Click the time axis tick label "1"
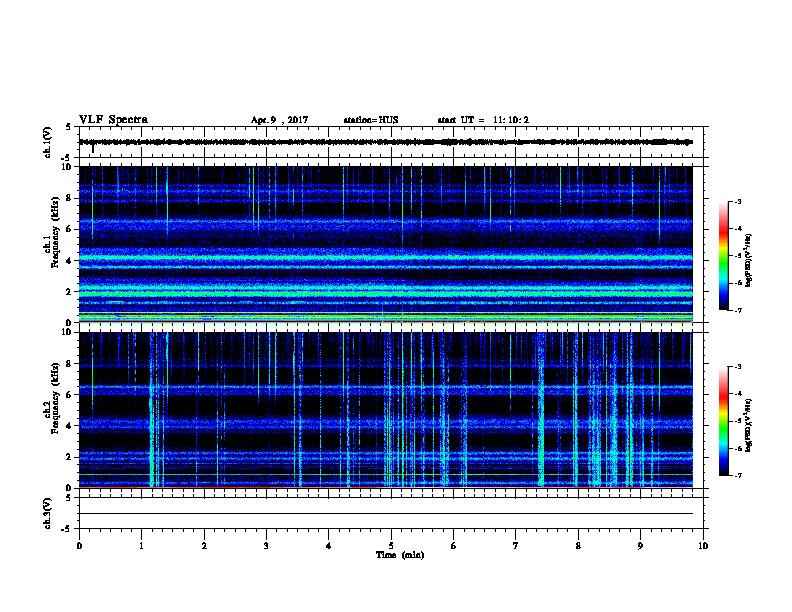Image resolution: width=792 pixels, height=612 pixels. [x=141, y=546]
